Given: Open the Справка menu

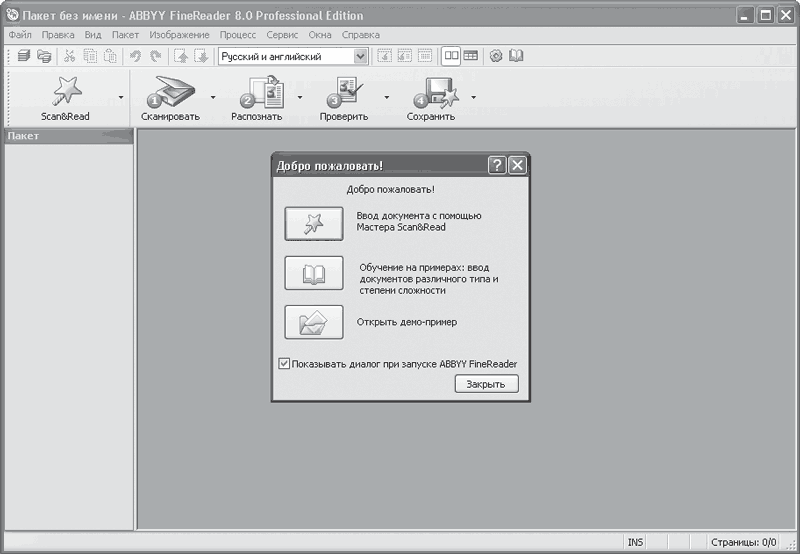Looking at the screenshot, I should 361,35.
